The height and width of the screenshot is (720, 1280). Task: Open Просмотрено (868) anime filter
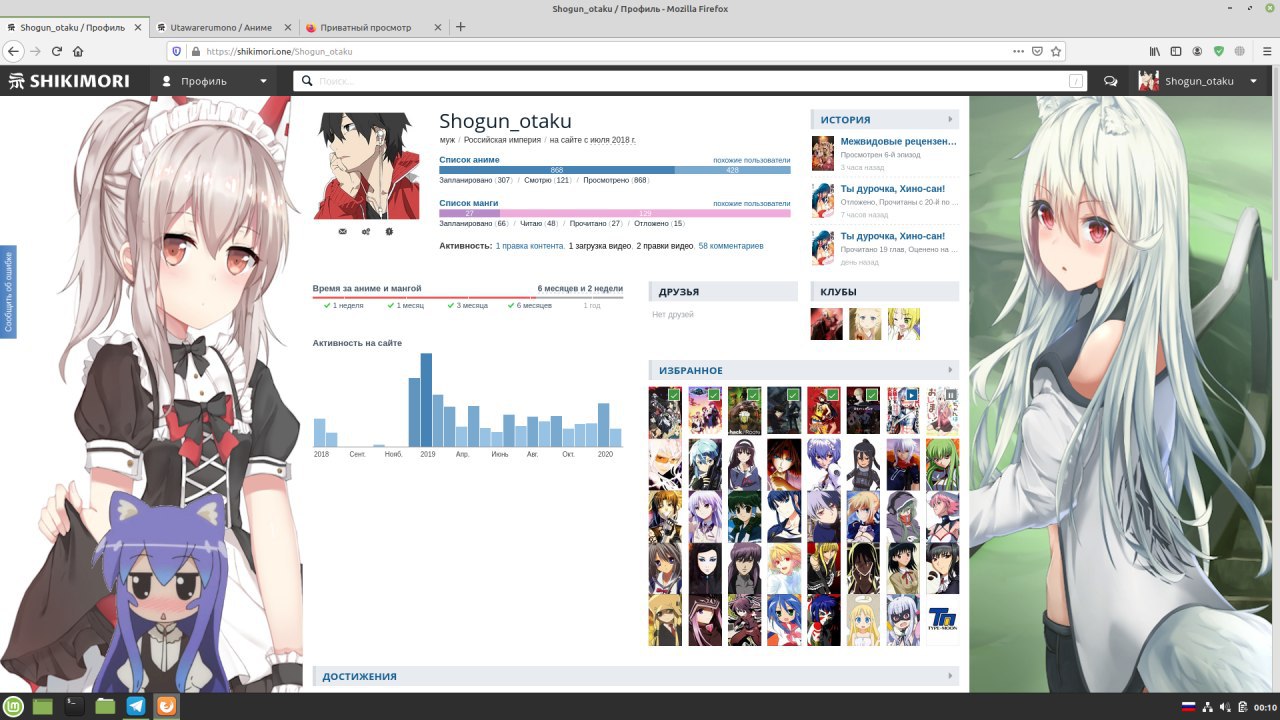click(x=616, y=181)
